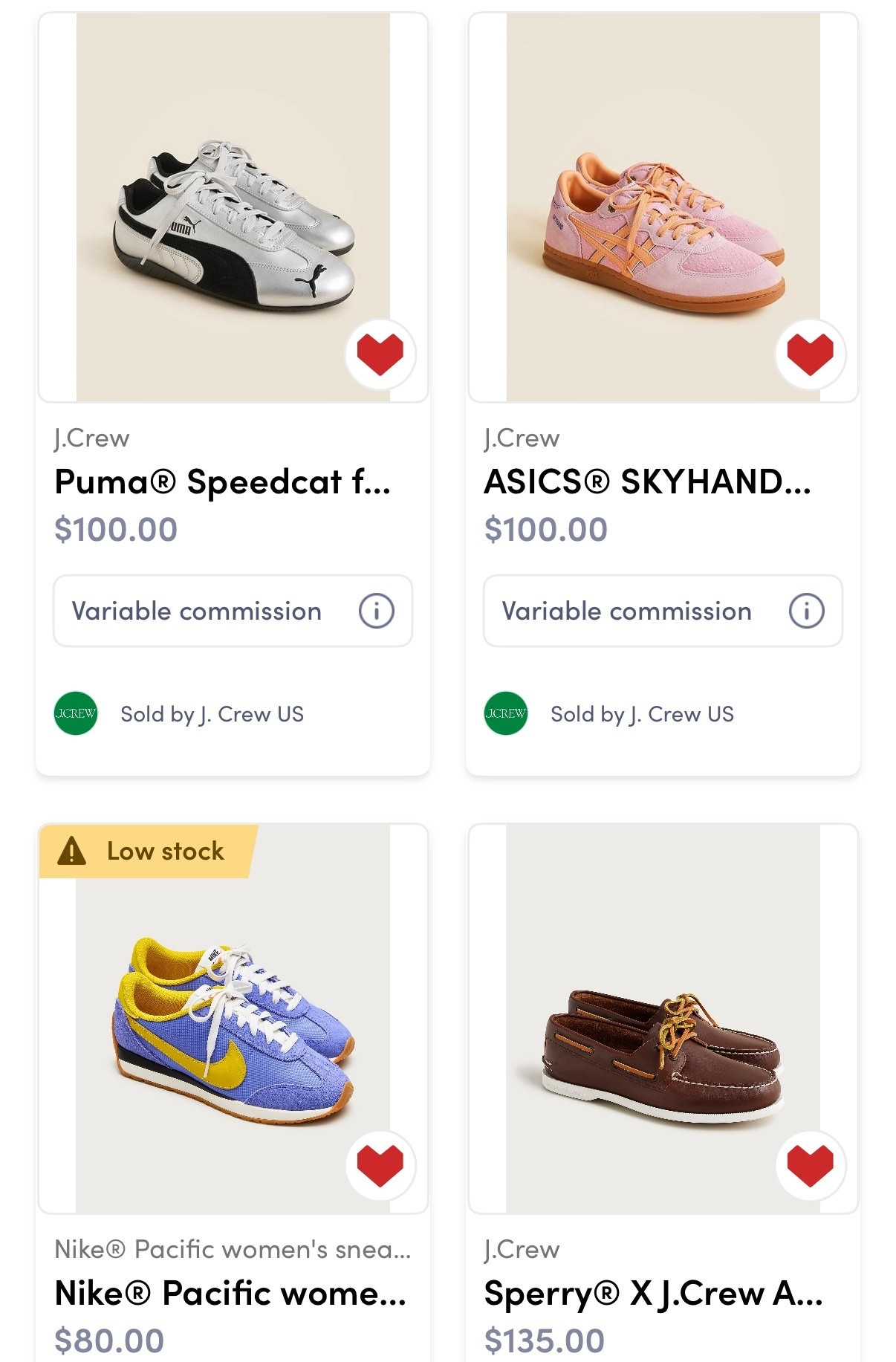
Task: Remove Nike Pacific sneaker from favorites
Action: tap(380, 1165)
